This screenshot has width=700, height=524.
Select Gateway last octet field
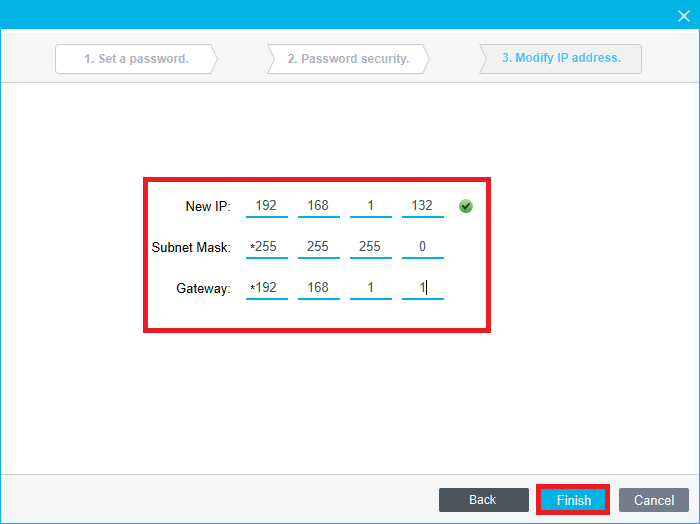pyautogui.click(x=423, y=288)
